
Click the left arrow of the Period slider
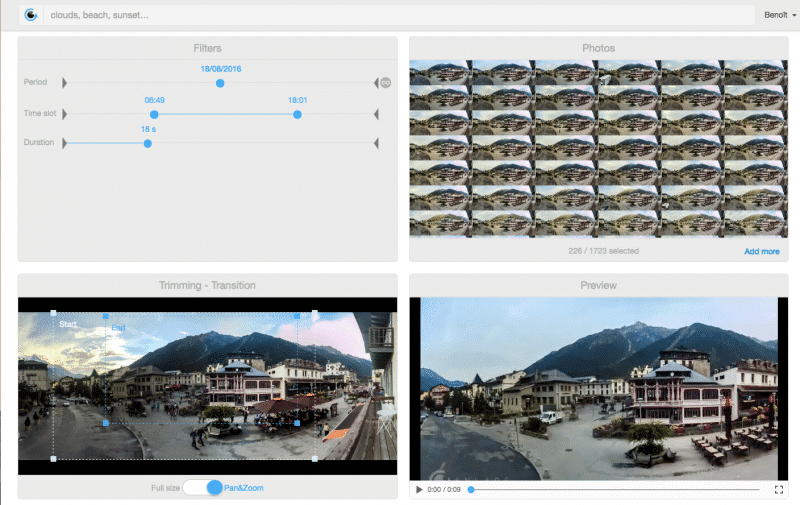(65, 83)
